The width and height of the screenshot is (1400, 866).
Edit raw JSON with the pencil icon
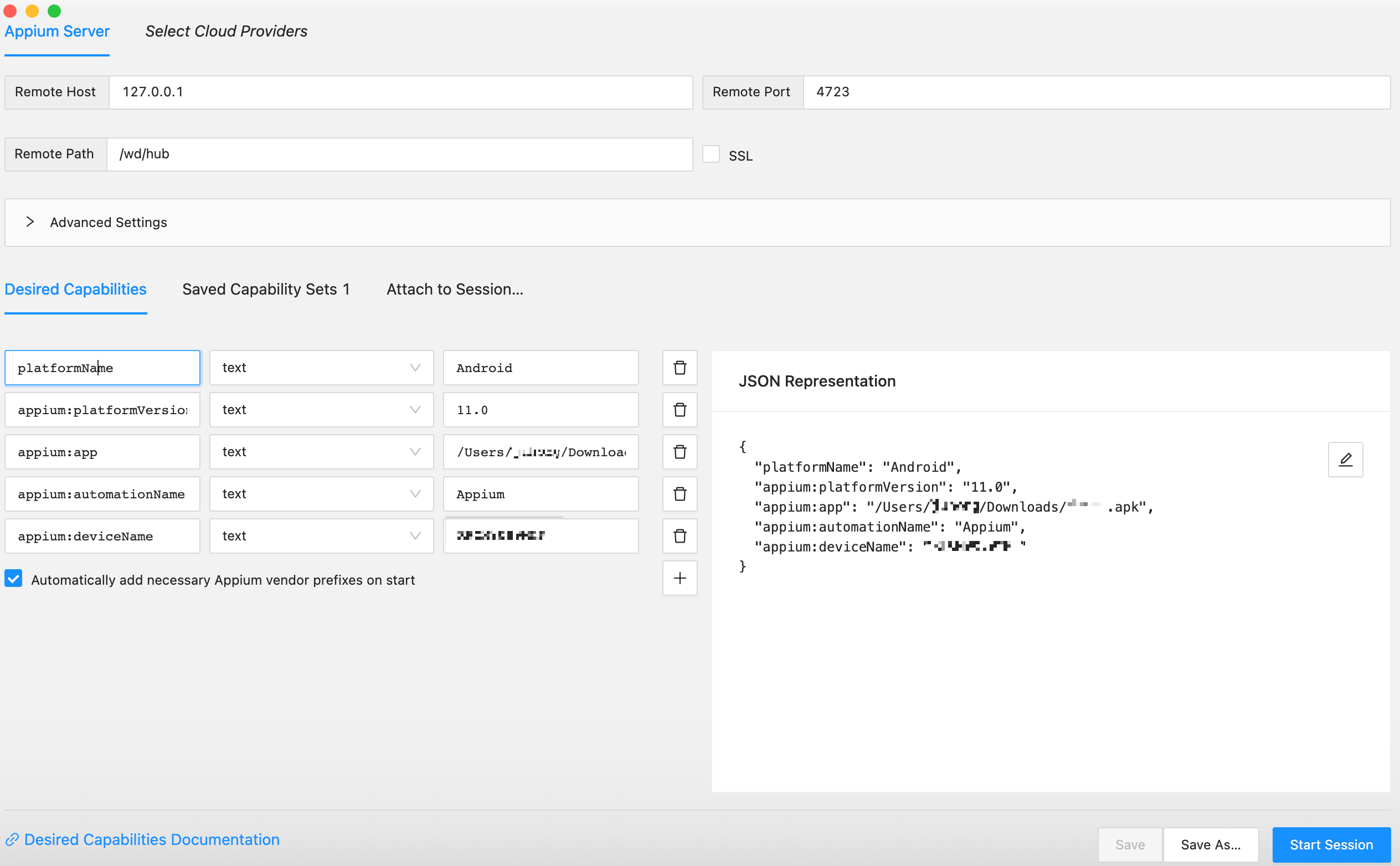pyautogui.click(x=1346, y=460)
